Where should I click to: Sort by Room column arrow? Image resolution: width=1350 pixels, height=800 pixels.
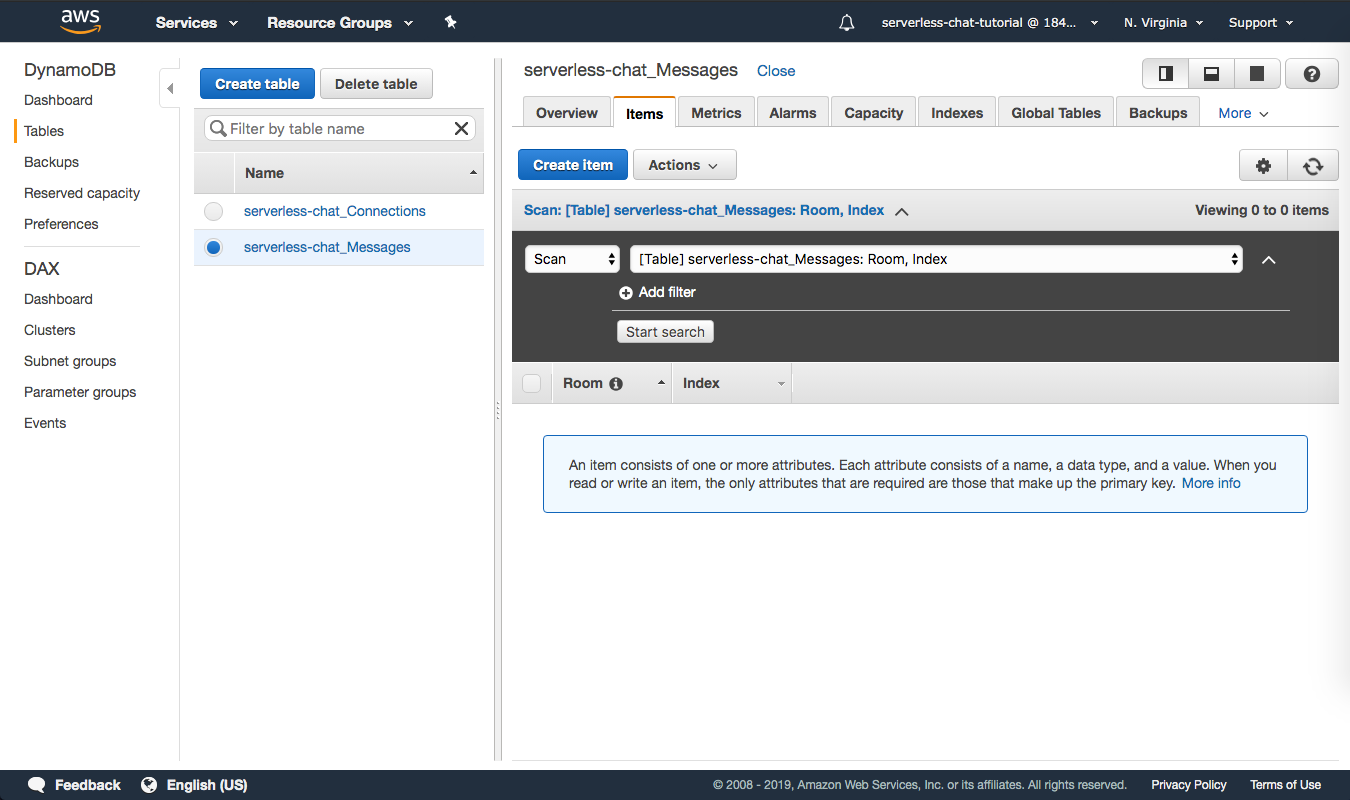click(x=661, y=384)
